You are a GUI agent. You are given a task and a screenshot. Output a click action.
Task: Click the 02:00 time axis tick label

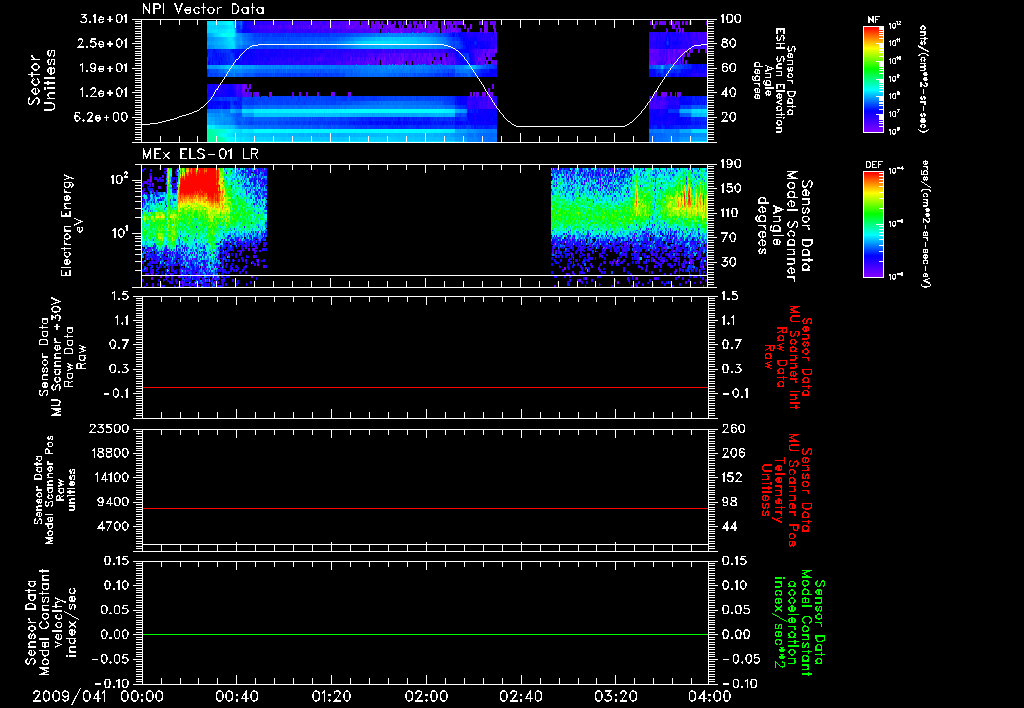click(426, 697)
